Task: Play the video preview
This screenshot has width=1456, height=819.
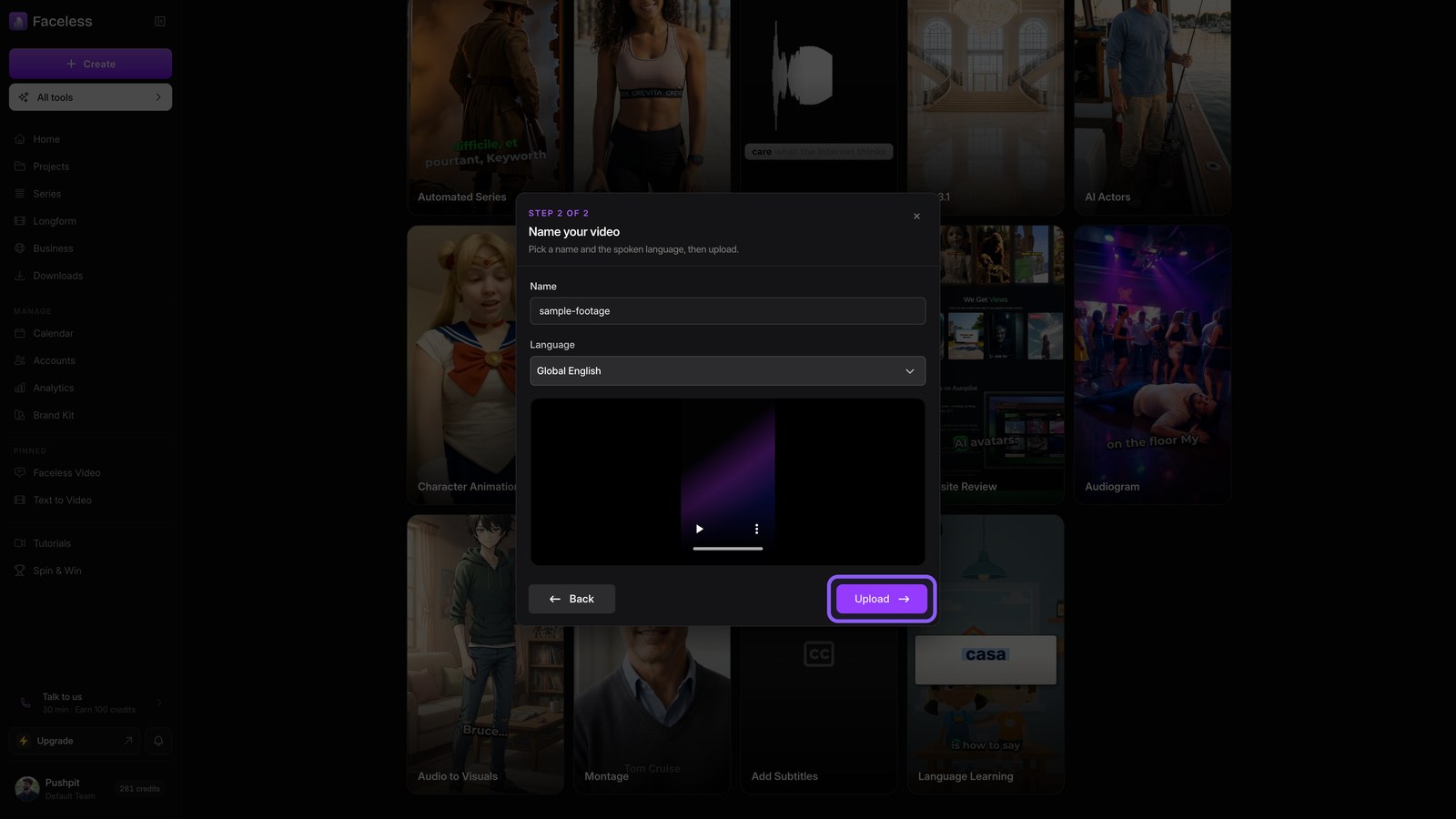Action: coord(699,529)
